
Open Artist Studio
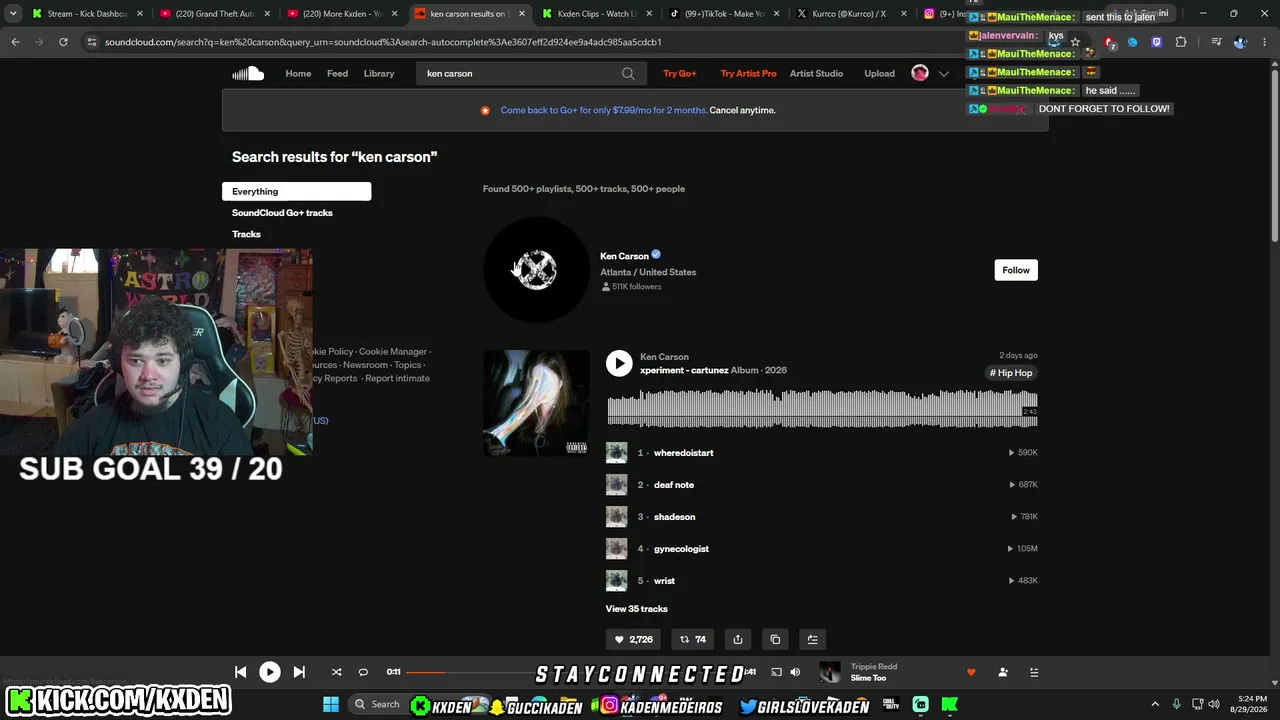pyautogui.click(x=816, y=73)
